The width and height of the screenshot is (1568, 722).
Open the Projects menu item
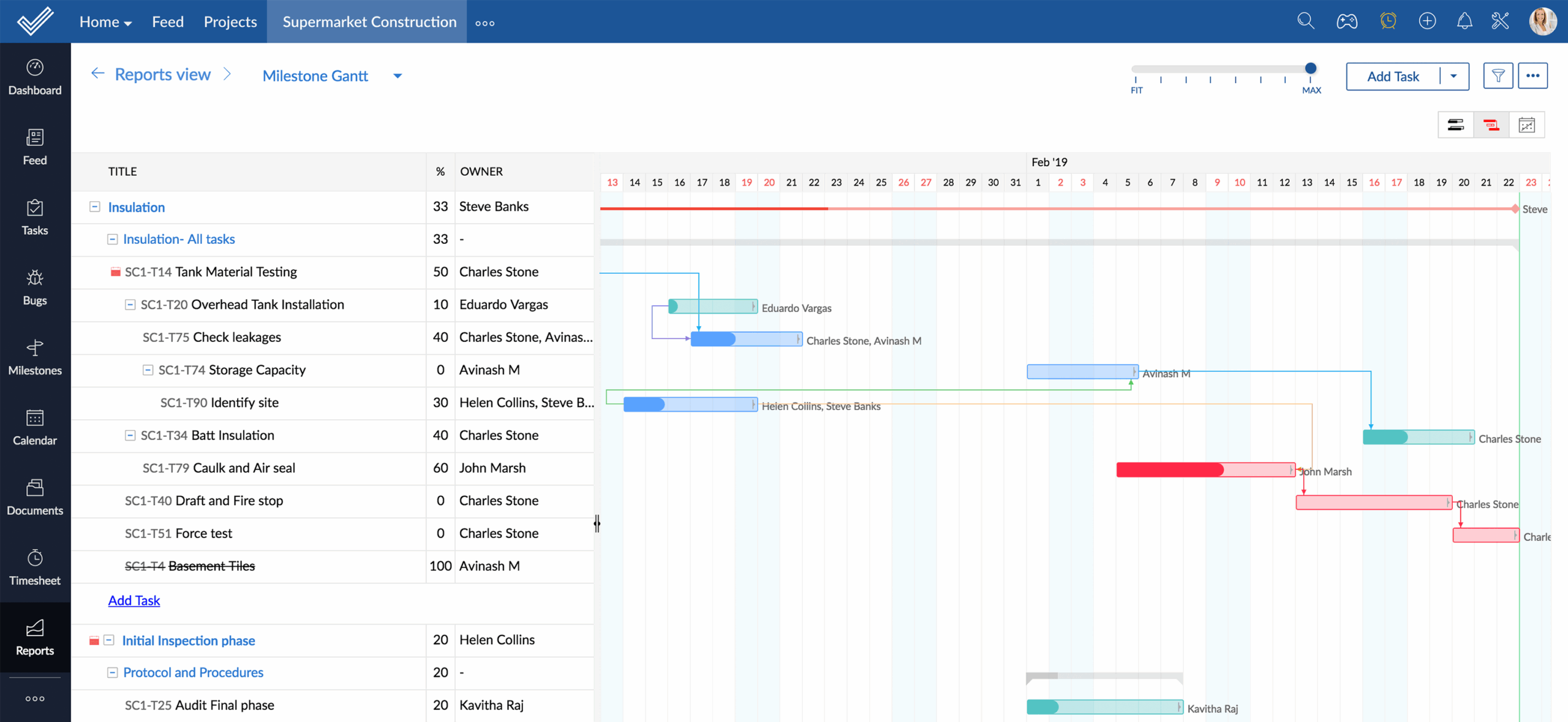(x=230, y=22)
